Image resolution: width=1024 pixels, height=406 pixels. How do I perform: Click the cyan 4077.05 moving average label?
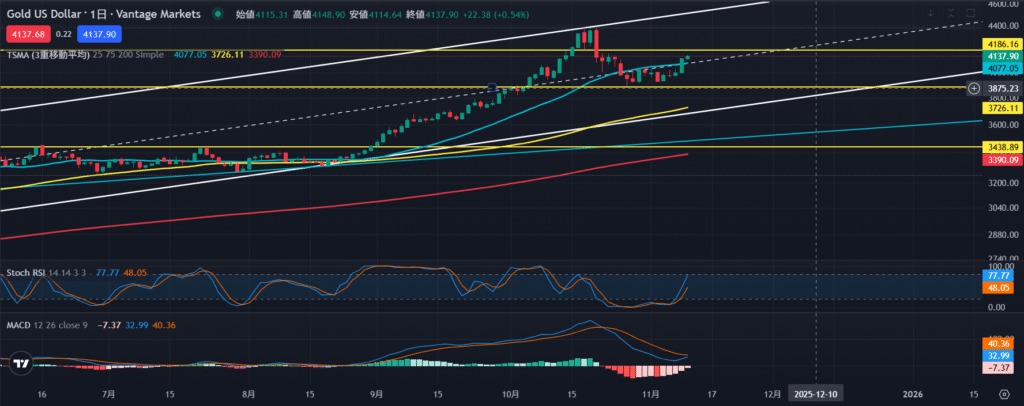coord(1001,70)
